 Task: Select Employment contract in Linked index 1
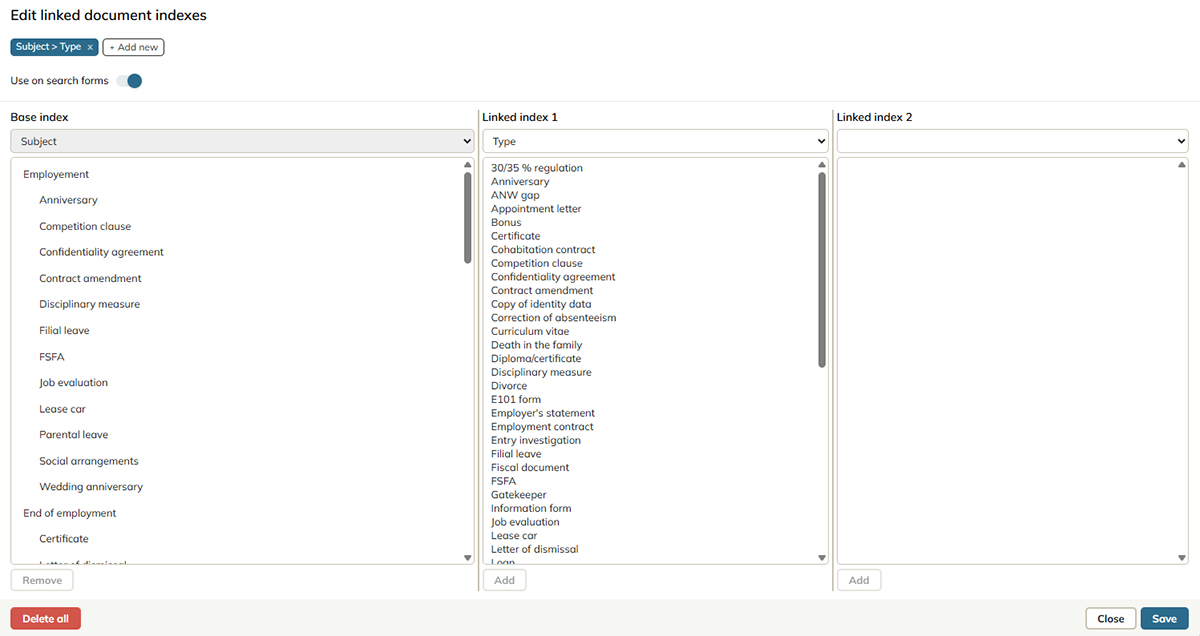[x=542, y=427]
